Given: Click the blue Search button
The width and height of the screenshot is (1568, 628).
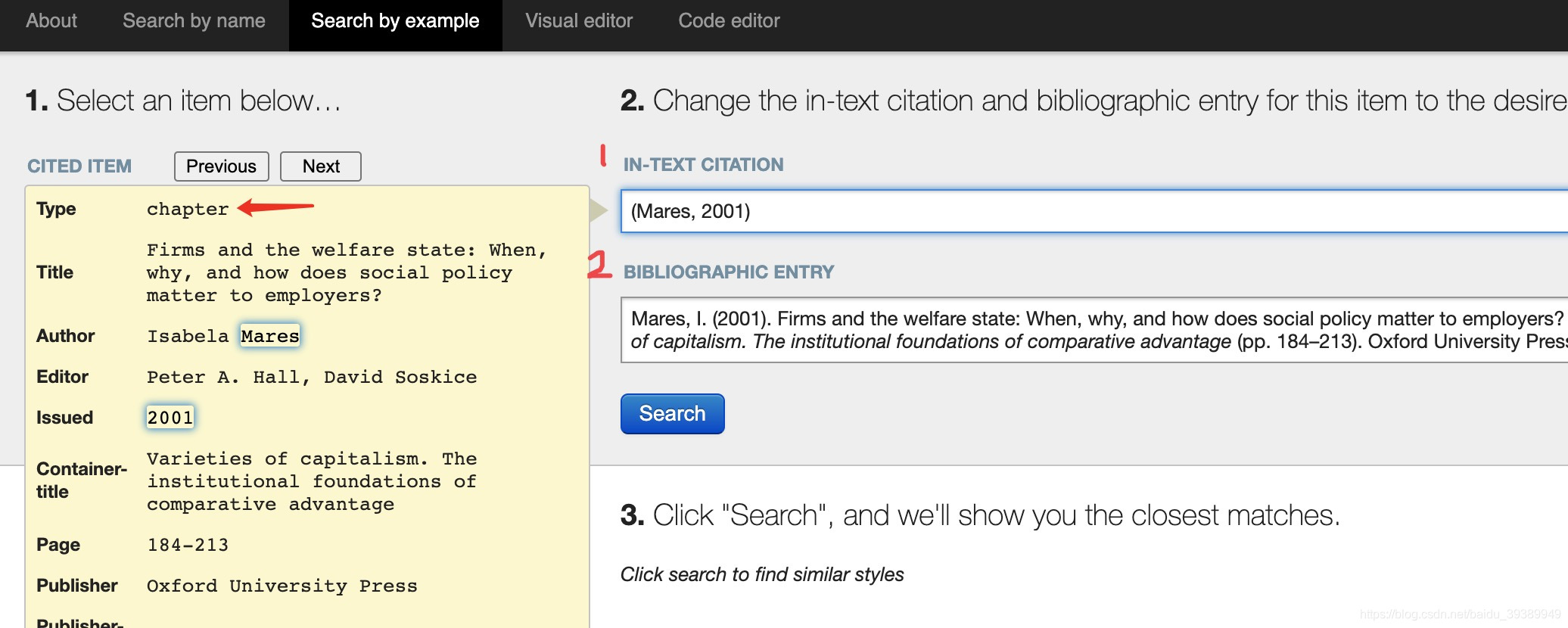Looking at the screenshot, I should pos(672,414).
